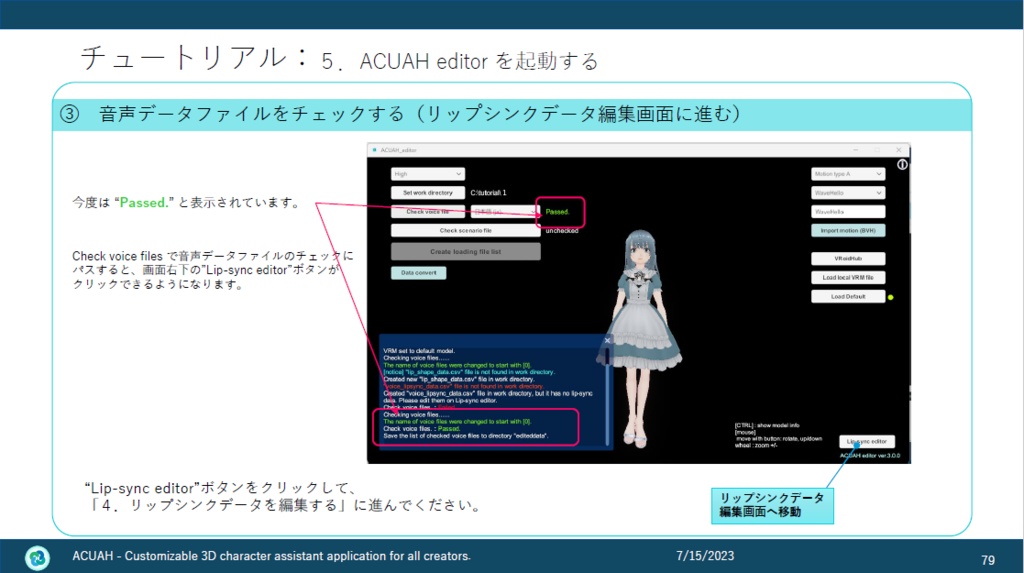Click 'Save the list of checked voice files' log line
1024x573 pixels.
click(466, 436)
